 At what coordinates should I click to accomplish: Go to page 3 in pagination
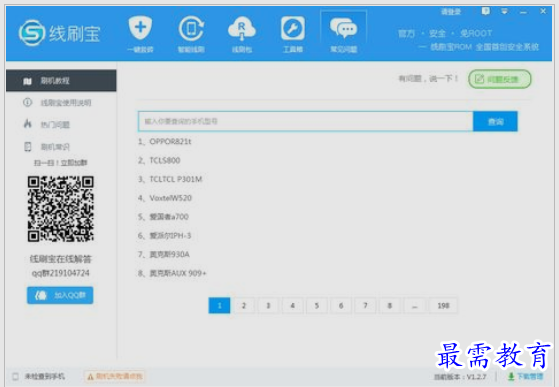(268, 305)
